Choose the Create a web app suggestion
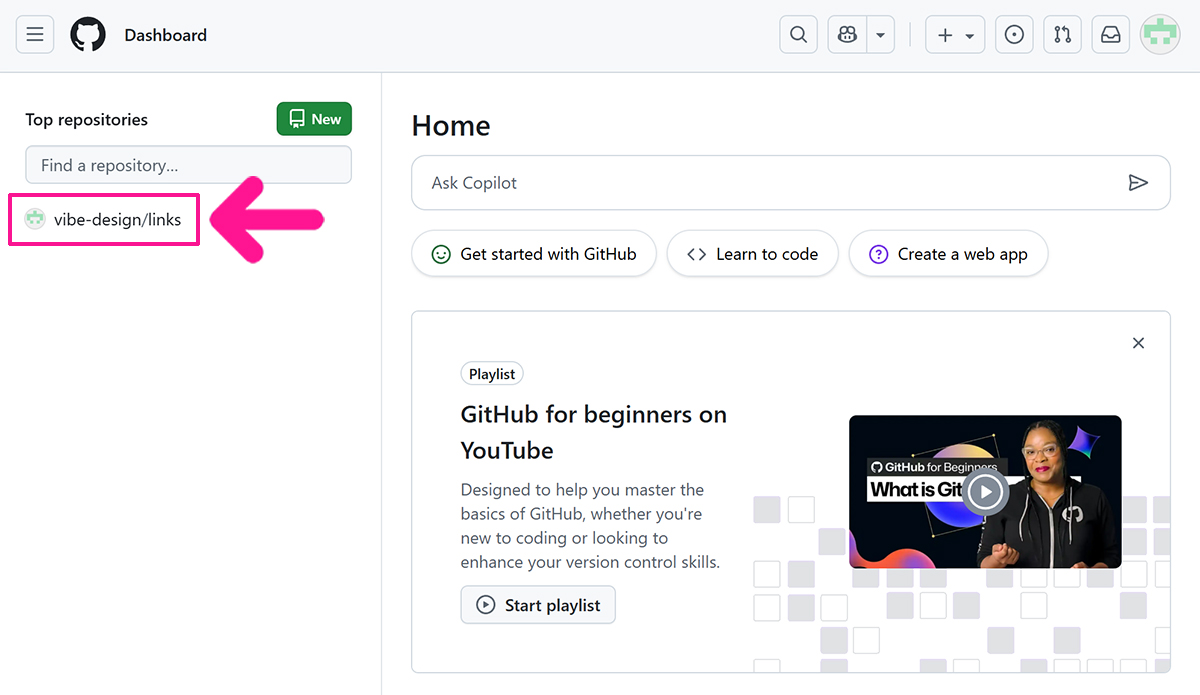This screenshot has width=1200, height=695. tap(947, 254)
